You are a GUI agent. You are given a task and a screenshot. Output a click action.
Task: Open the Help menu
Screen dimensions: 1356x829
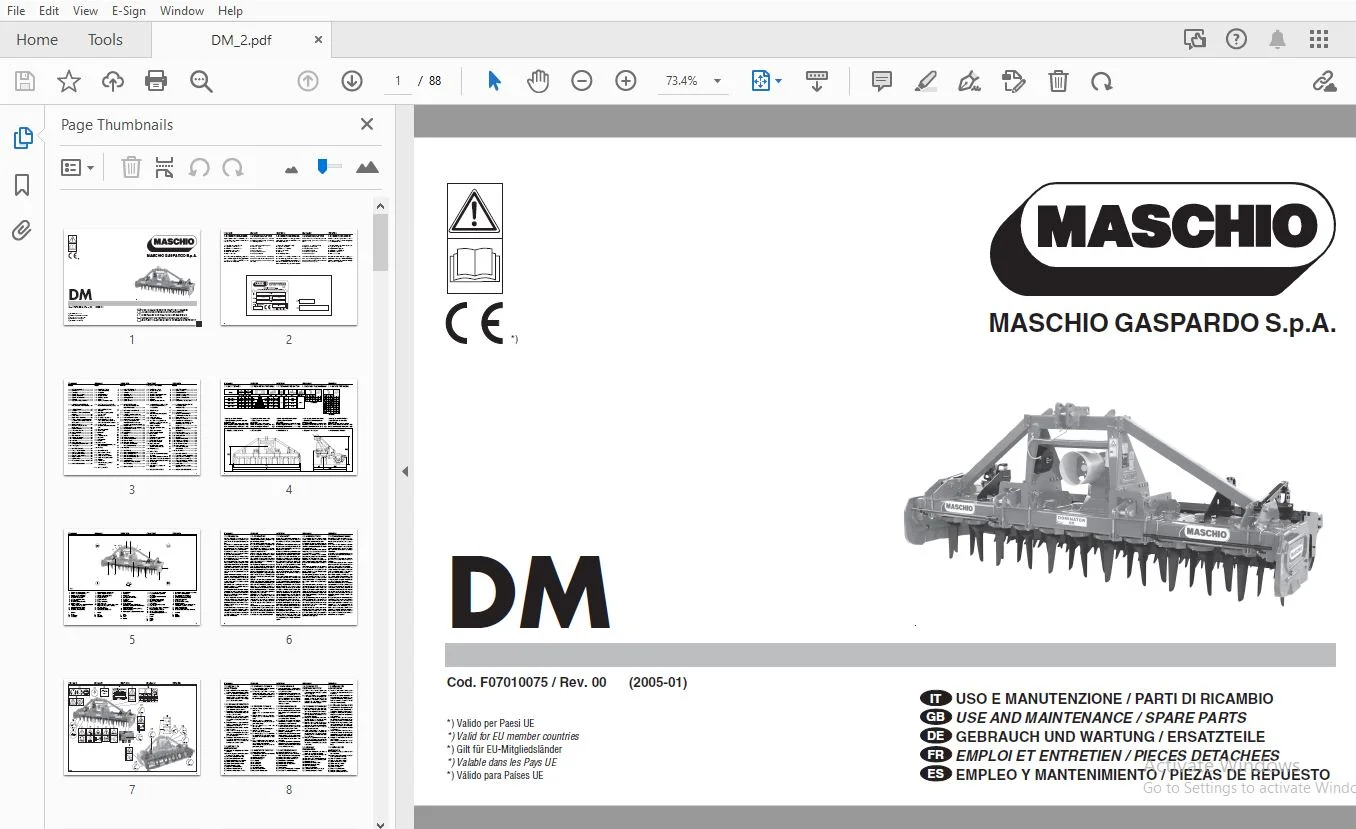point(230,11)
